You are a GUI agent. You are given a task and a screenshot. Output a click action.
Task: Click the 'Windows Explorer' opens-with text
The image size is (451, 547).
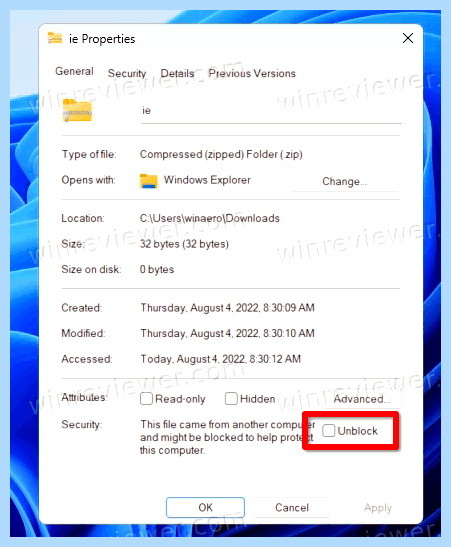[207, 180]
